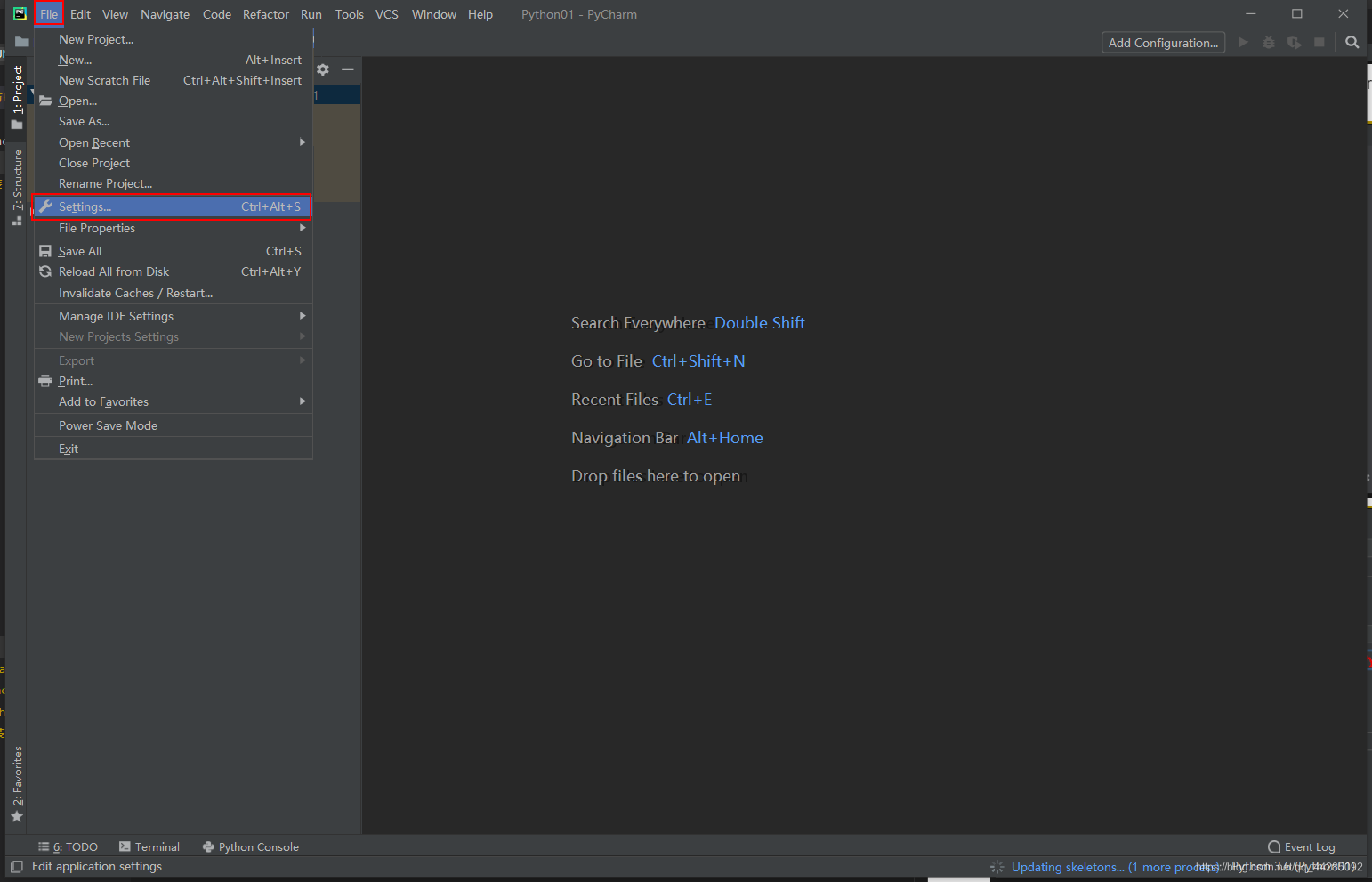Click Ctrl+Shift+N shortcut text

(698, 361)
